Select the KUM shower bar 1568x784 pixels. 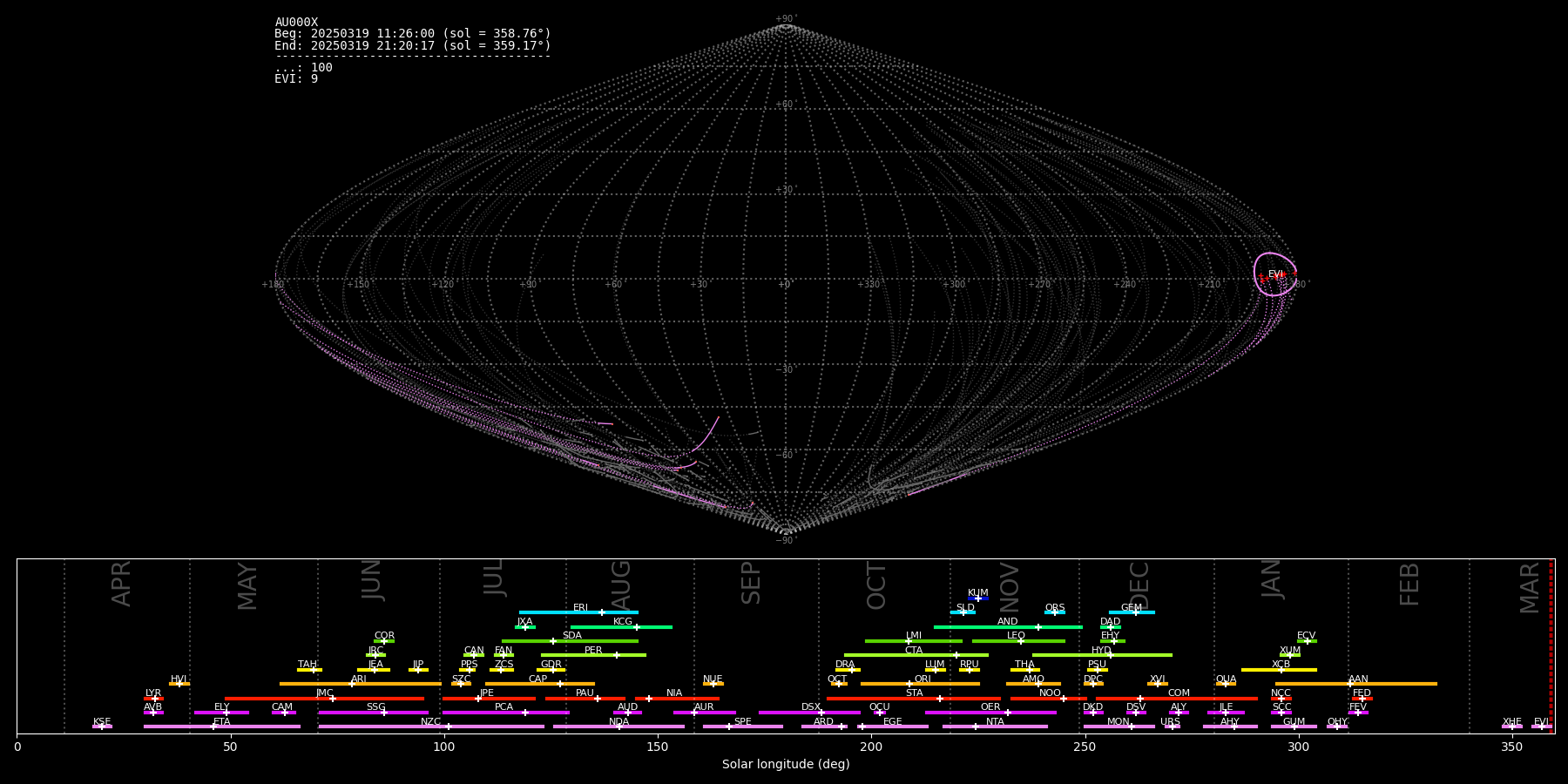pos(978,598)
